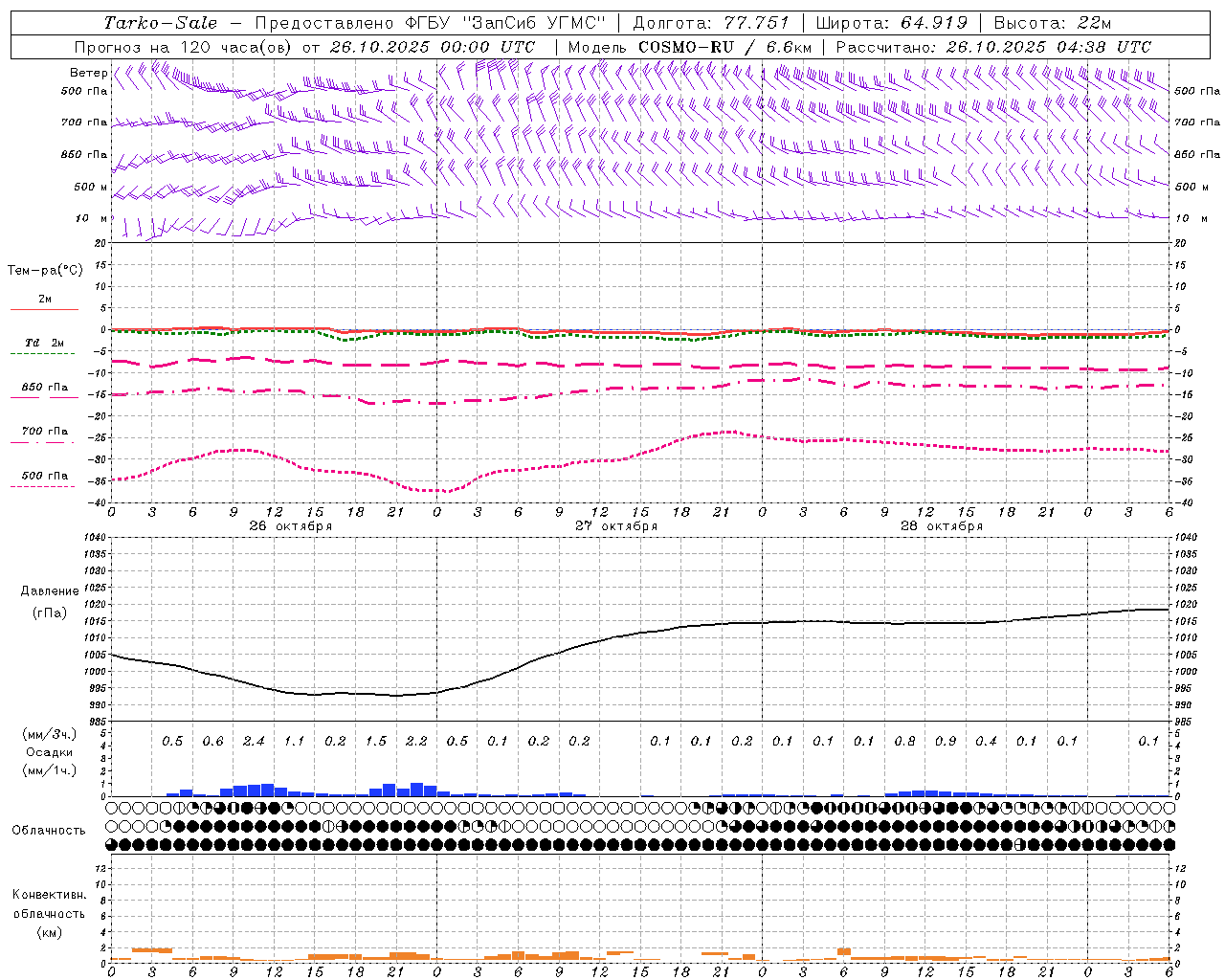1225x980 pixels.
Task: Click the 850 гПа temperature legend entry
Action: pos(45,388)
